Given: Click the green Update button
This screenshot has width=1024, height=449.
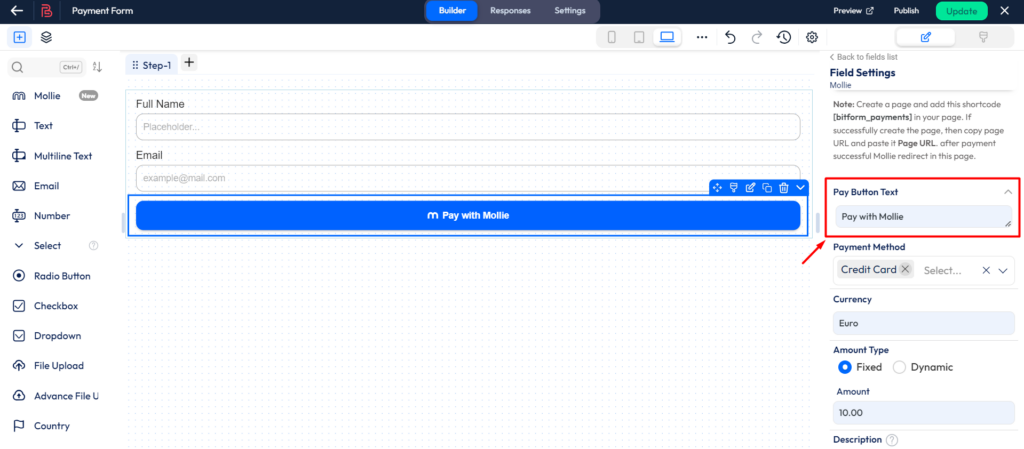Looking at the screenshot, I should click(961, 11).
